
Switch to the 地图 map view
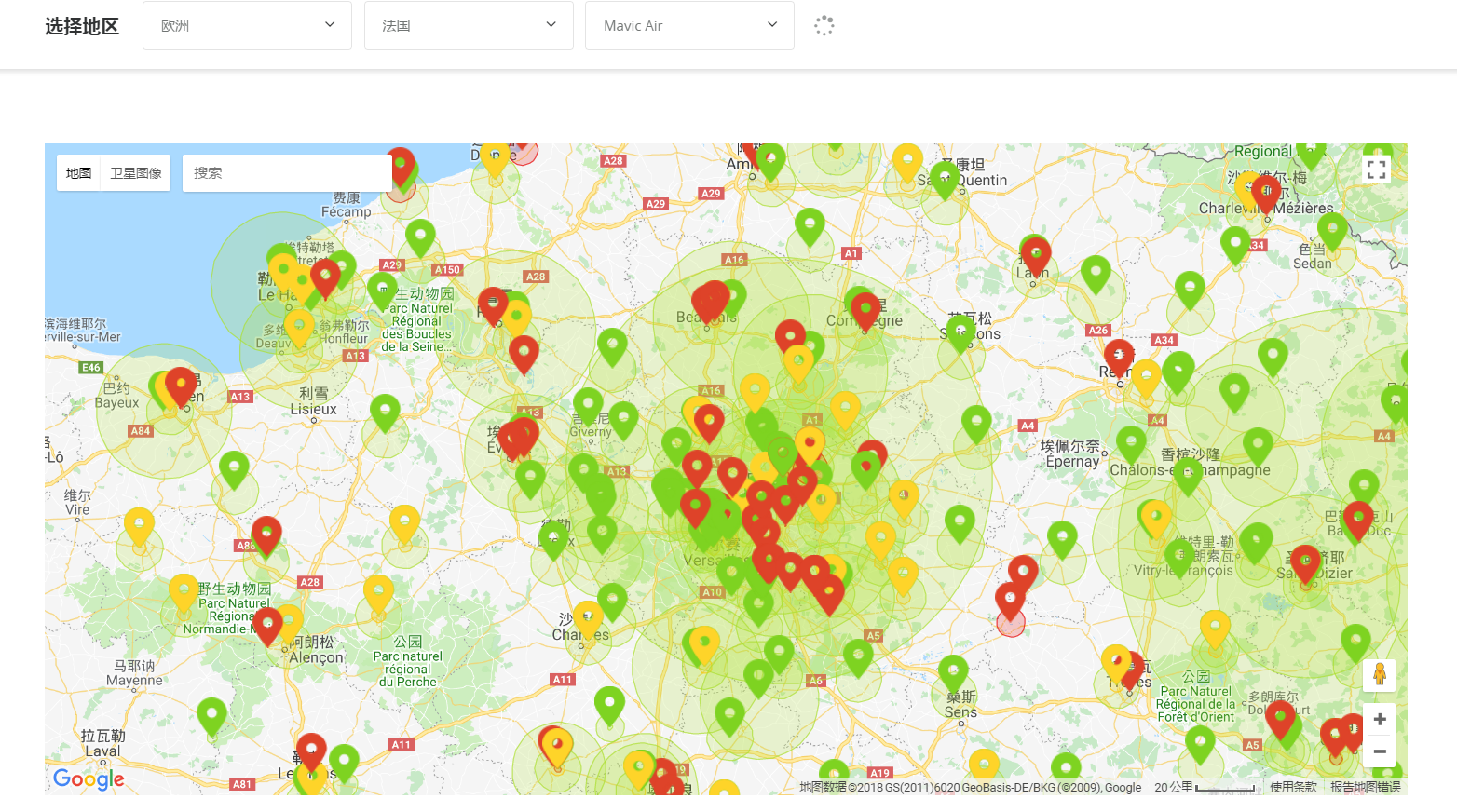point(79,173)
